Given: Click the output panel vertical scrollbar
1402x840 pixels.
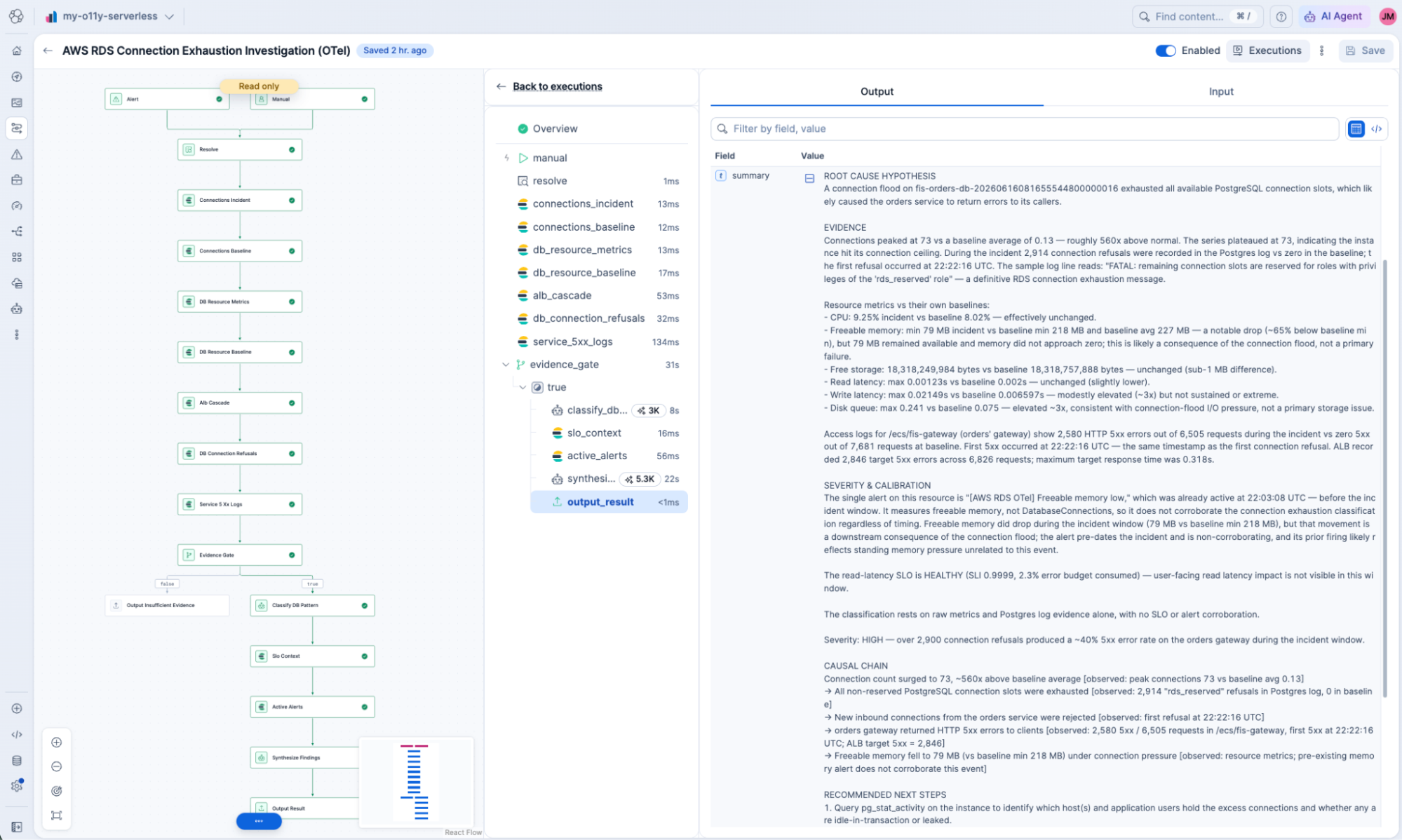Looking at the screenshot, I should click(x=1384, y=477).
